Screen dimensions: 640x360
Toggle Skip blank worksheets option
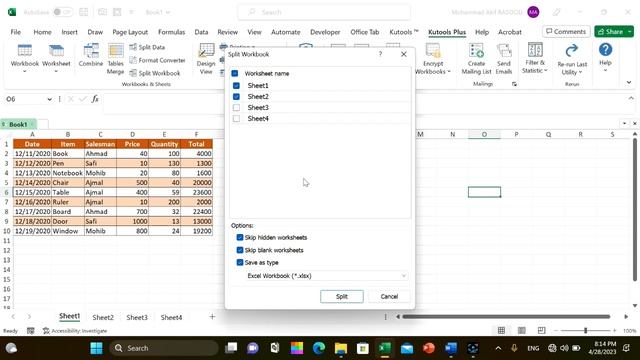coord(240,250)
